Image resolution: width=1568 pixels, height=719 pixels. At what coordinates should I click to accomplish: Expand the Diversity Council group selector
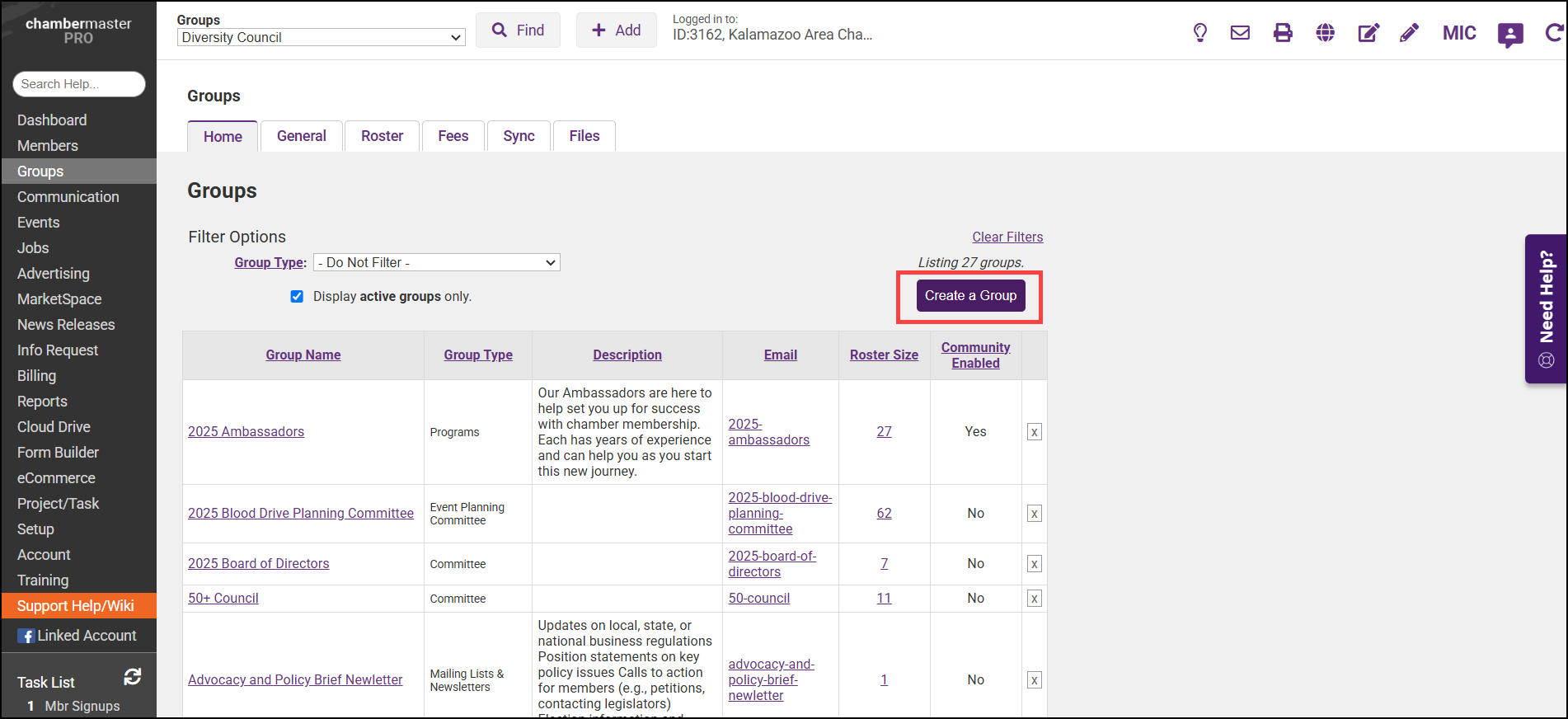tap(321, 37)
